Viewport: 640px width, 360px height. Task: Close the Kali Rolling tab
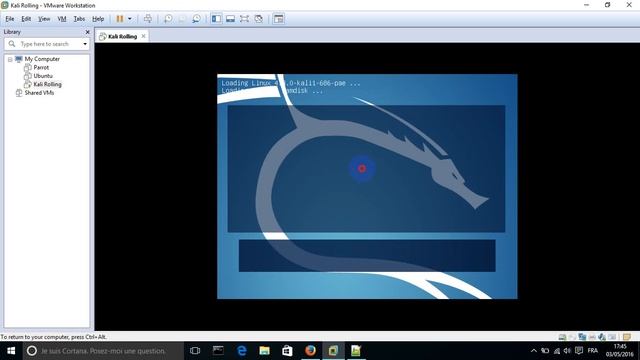click(143, 36)
